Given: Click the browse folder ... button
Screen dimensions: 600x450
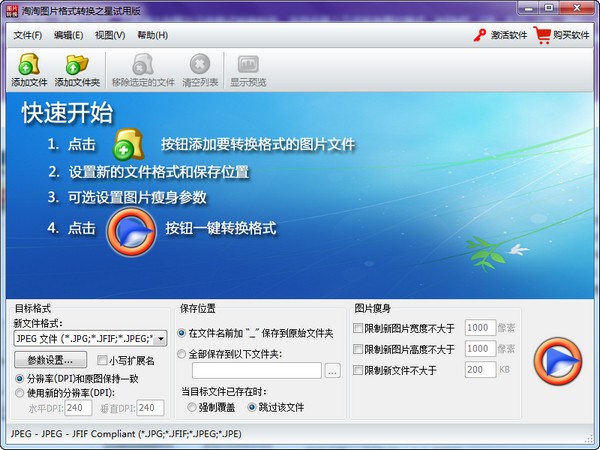Looking at the screenshot, I should 333,371.
